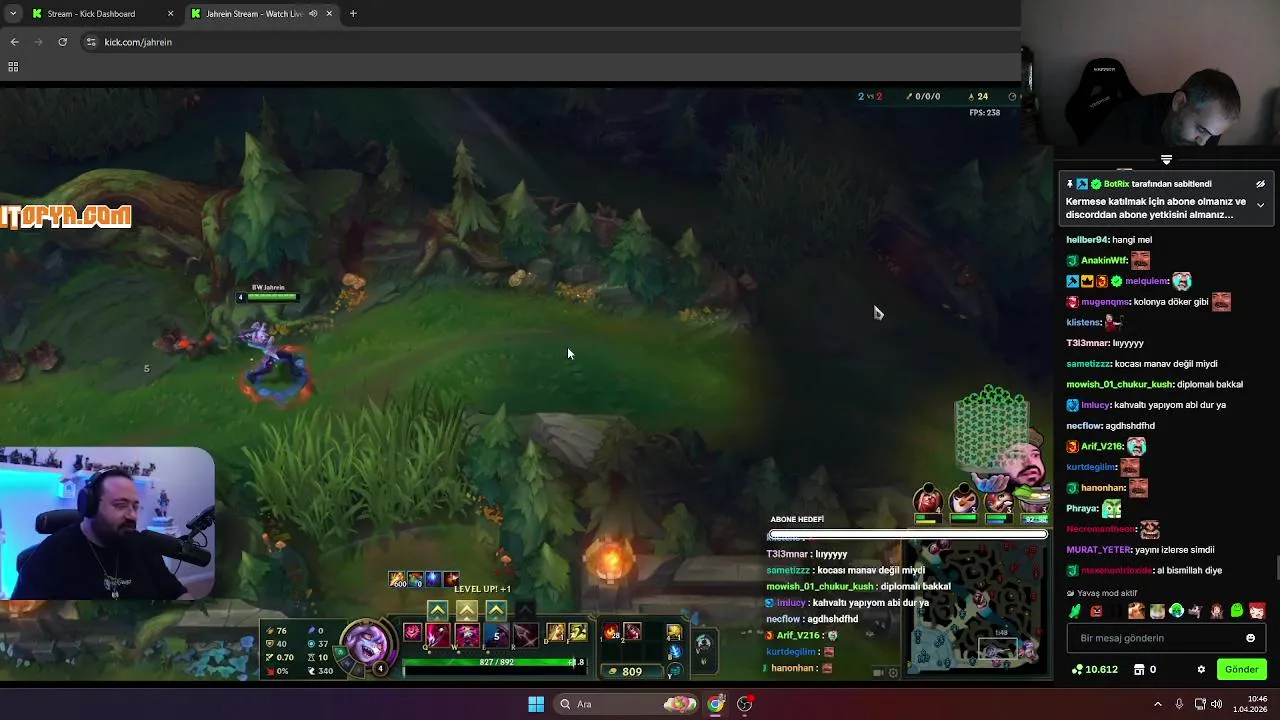This screenshot has height=720, width=1280.
Task: Insert the green praying-hands emote
Action: coord(1075,611)
